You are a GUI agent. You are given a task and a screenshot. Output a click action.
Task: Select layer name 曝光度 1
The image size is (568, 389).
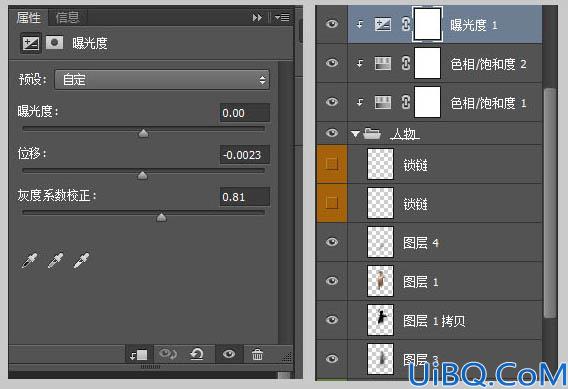click(473, 25)
